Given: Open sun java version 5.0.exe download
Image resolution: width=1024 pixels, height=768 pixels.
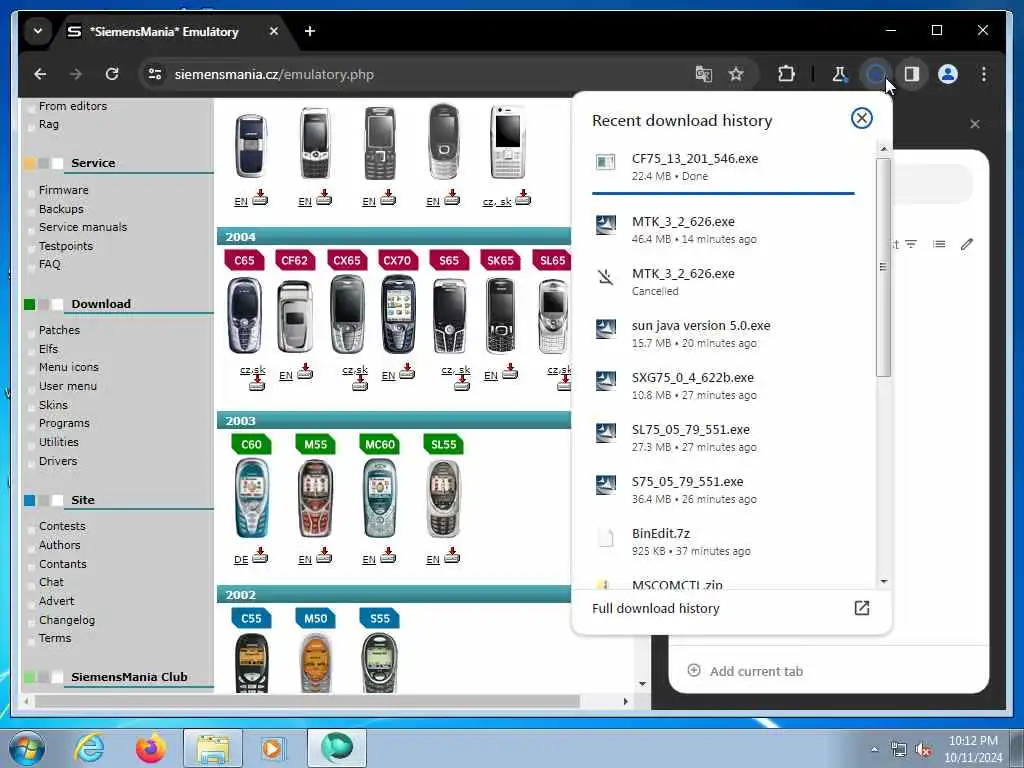Looking at the screenshot, I should click(723, 334).
